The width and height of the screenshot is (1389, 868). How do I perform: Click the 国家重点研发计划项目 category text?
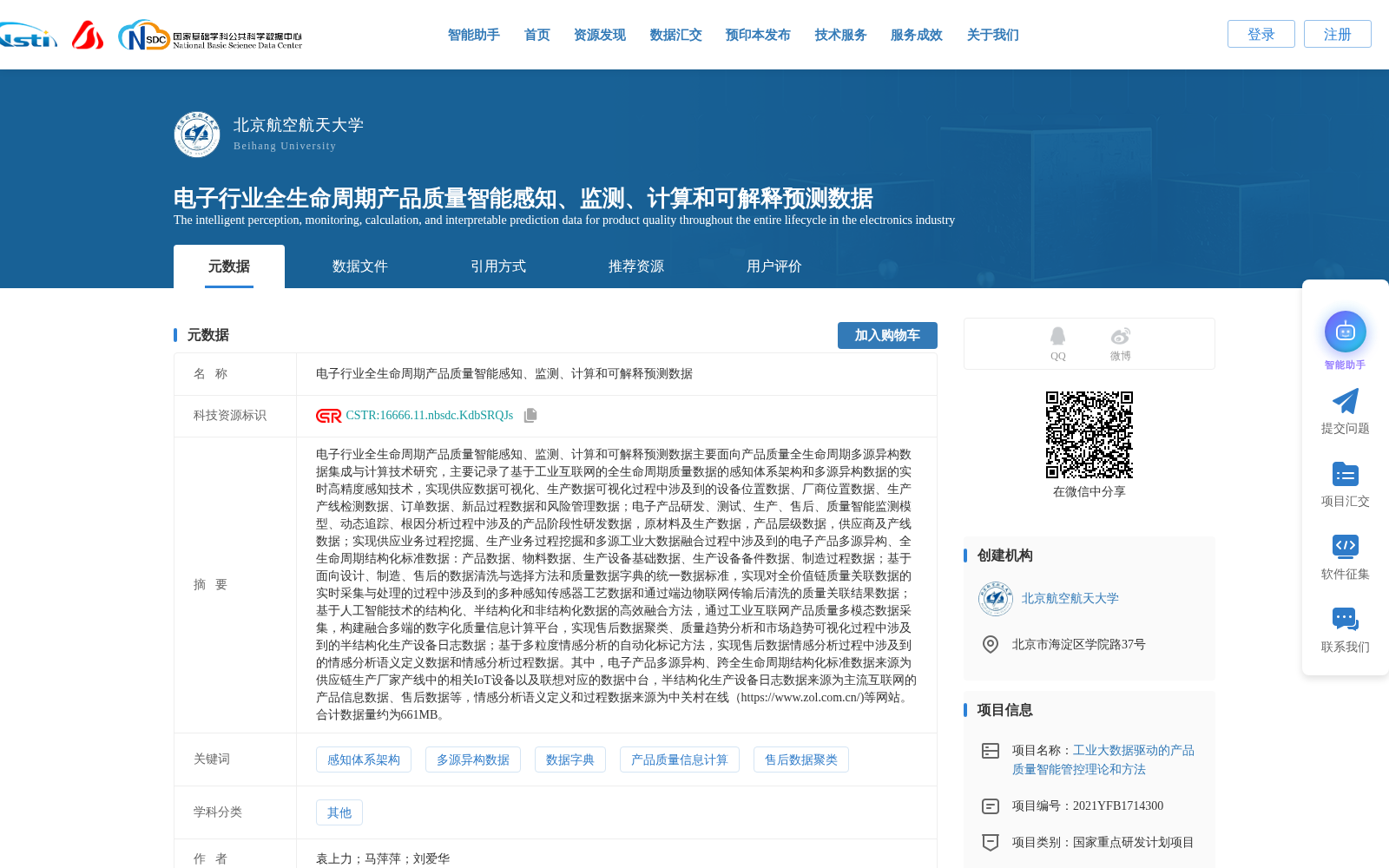point(1134,842)
